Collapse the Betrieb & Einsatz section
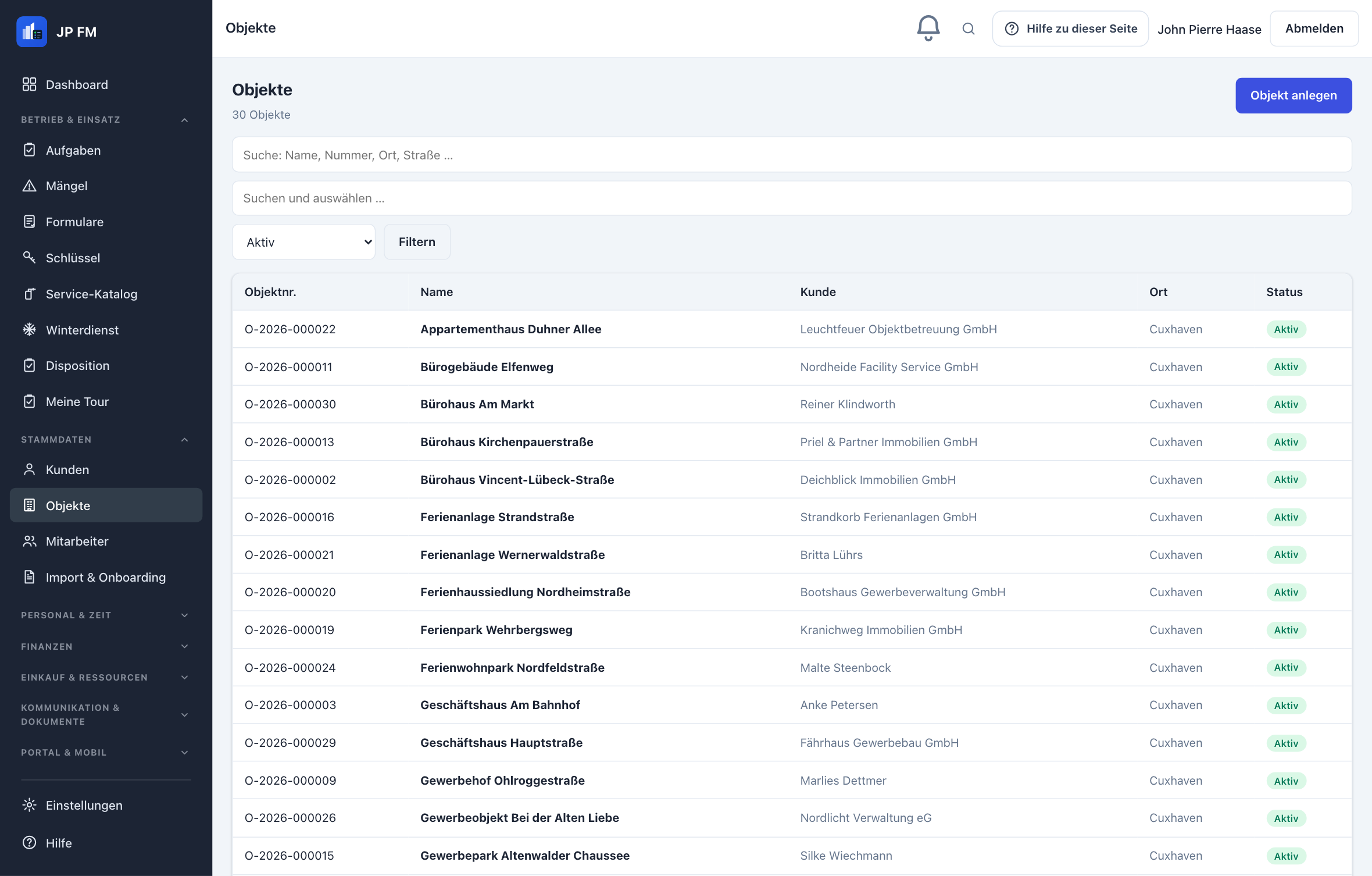Image resolution: width=1372 pixels, height=876 pixels. click(x=184, y=120)
